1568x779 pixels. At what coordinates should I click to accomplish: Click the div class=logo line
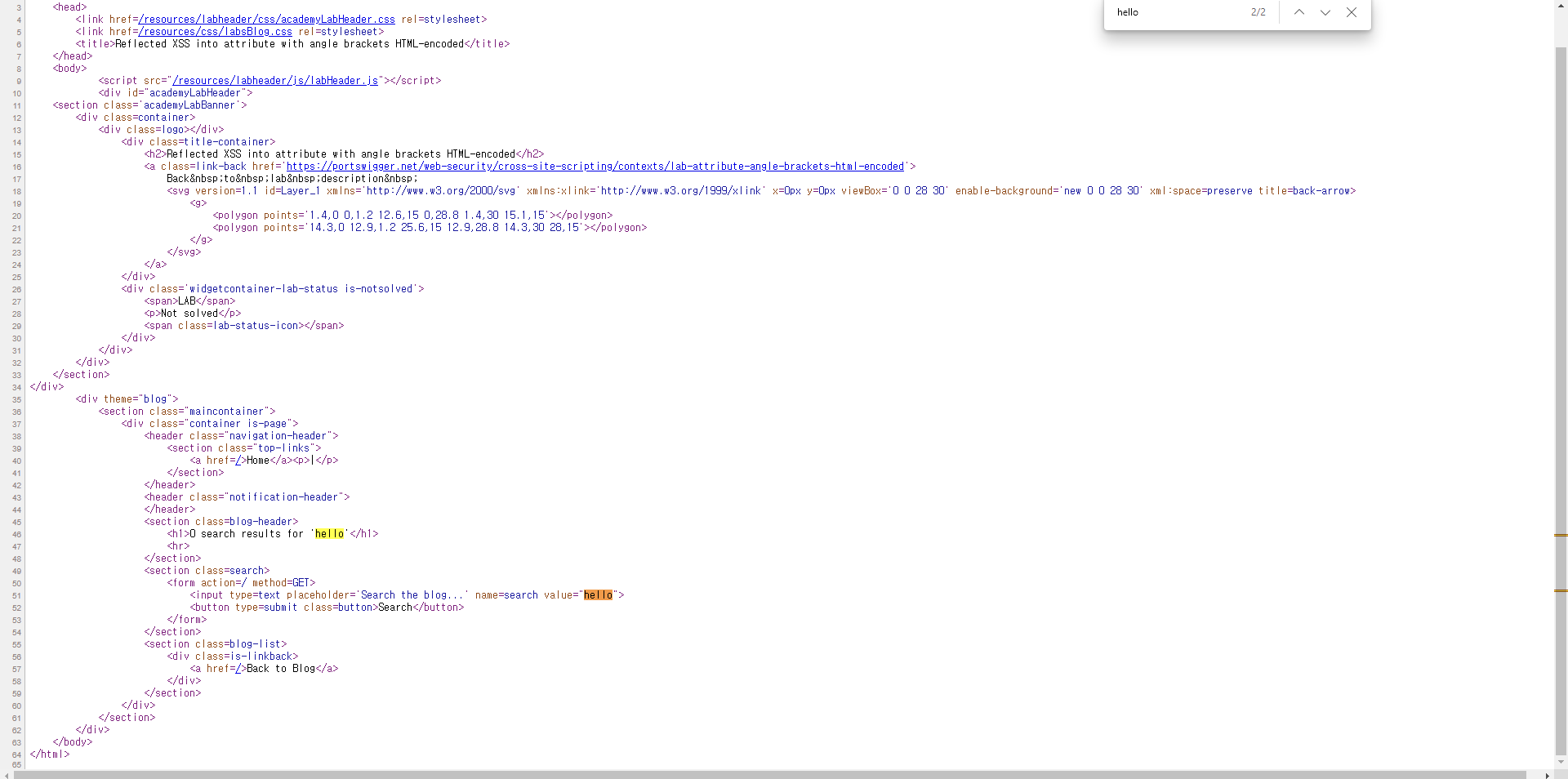[161, 130]
